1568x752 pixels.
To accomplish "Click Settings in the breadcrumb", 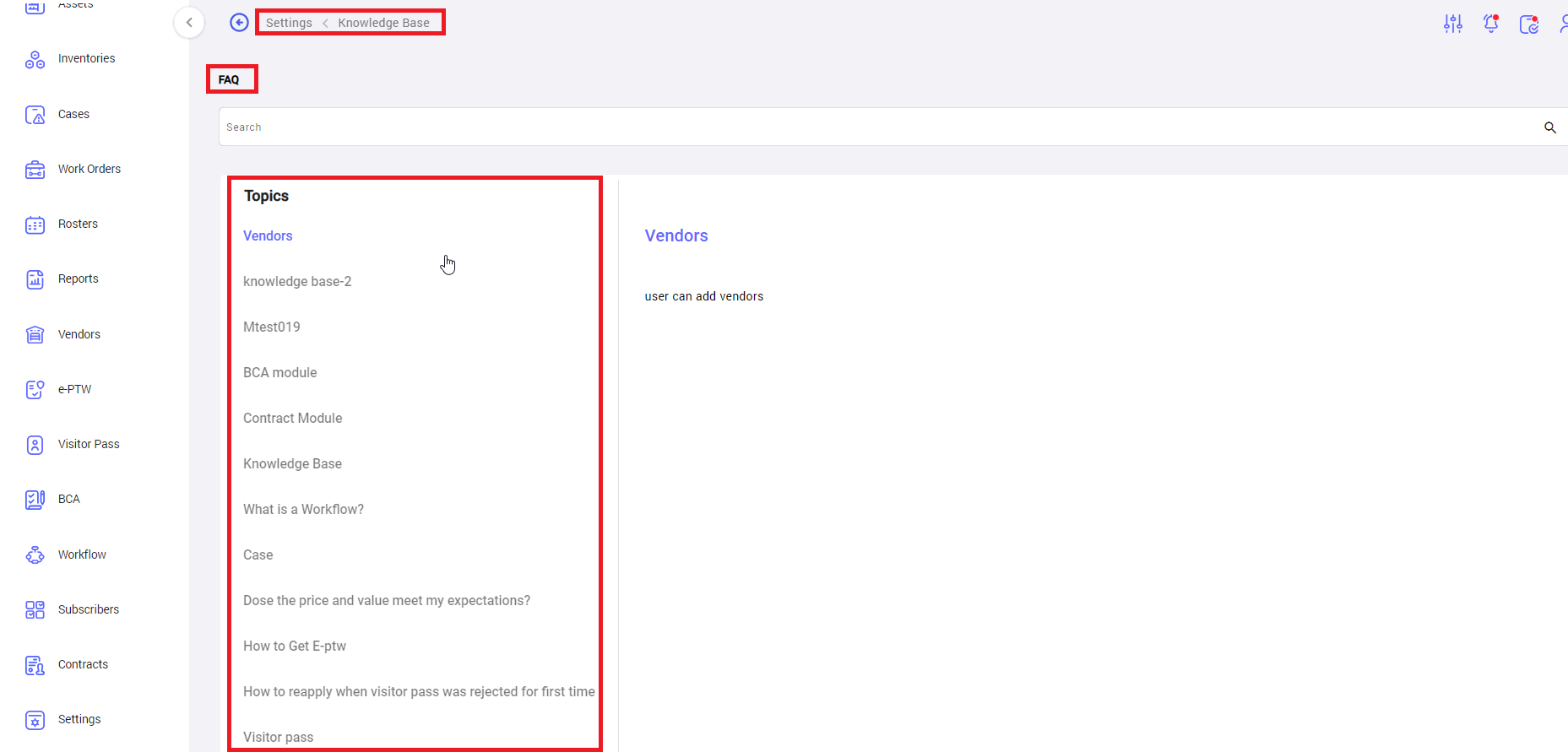I will point(289,23).
